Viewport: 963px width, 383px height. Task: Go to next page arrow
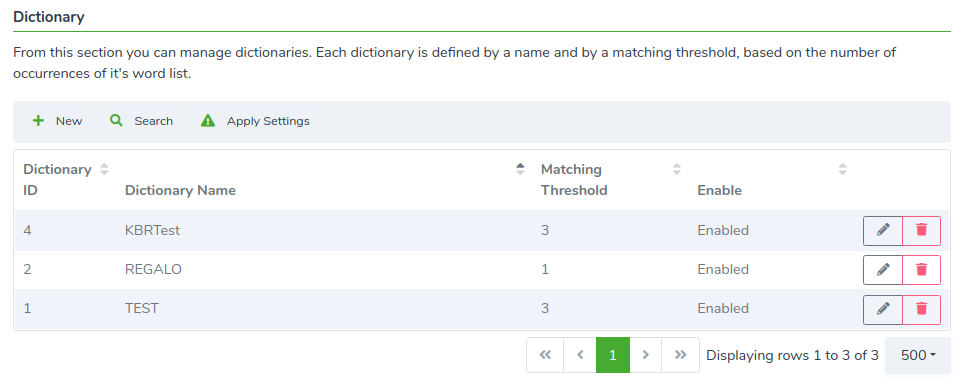(645, 355)
